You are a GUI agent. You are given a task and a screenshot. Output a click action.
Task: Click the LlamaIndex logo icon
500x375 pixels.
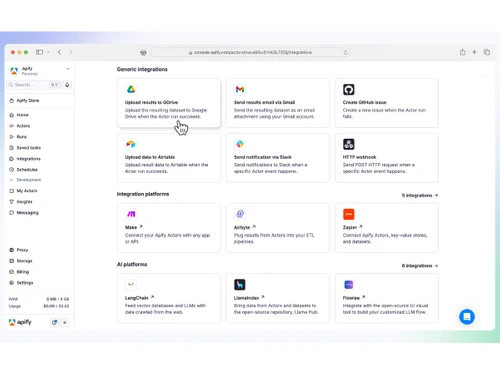coord(240,284)
